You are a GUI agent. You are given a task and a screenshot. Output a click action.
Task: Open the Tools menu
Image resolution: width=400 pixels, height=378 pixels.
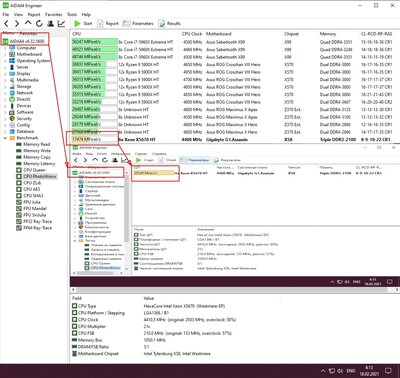(72, 15)
